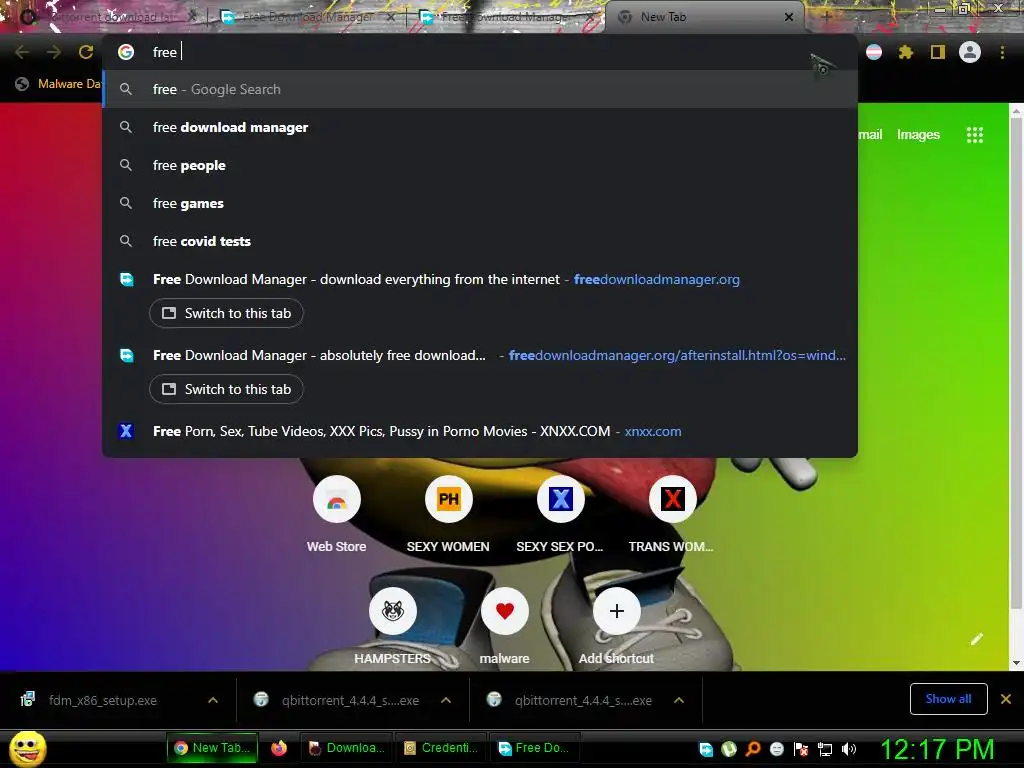Select the XNXX.COM history suggestion
Viewport: 1024px width, 768px height.
[480, 431]
